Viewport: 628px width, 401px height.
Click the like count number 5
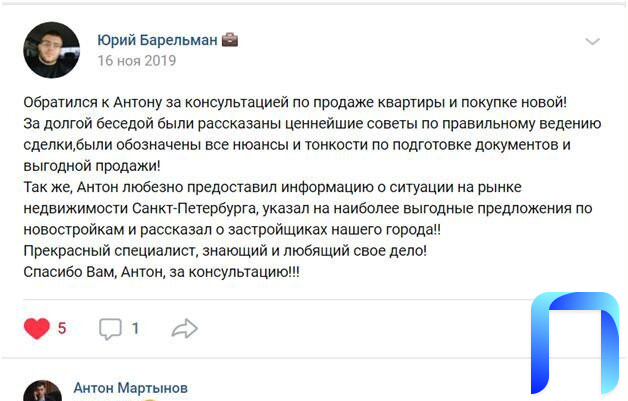click(x=62, y=328)
